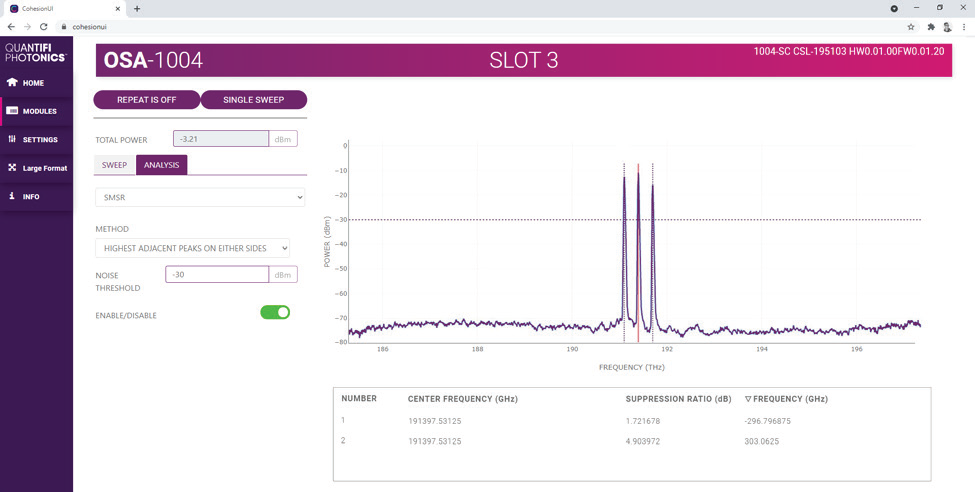
Task: Toggle the Enable/Disable analysis switch
Action: pos(275,313)
